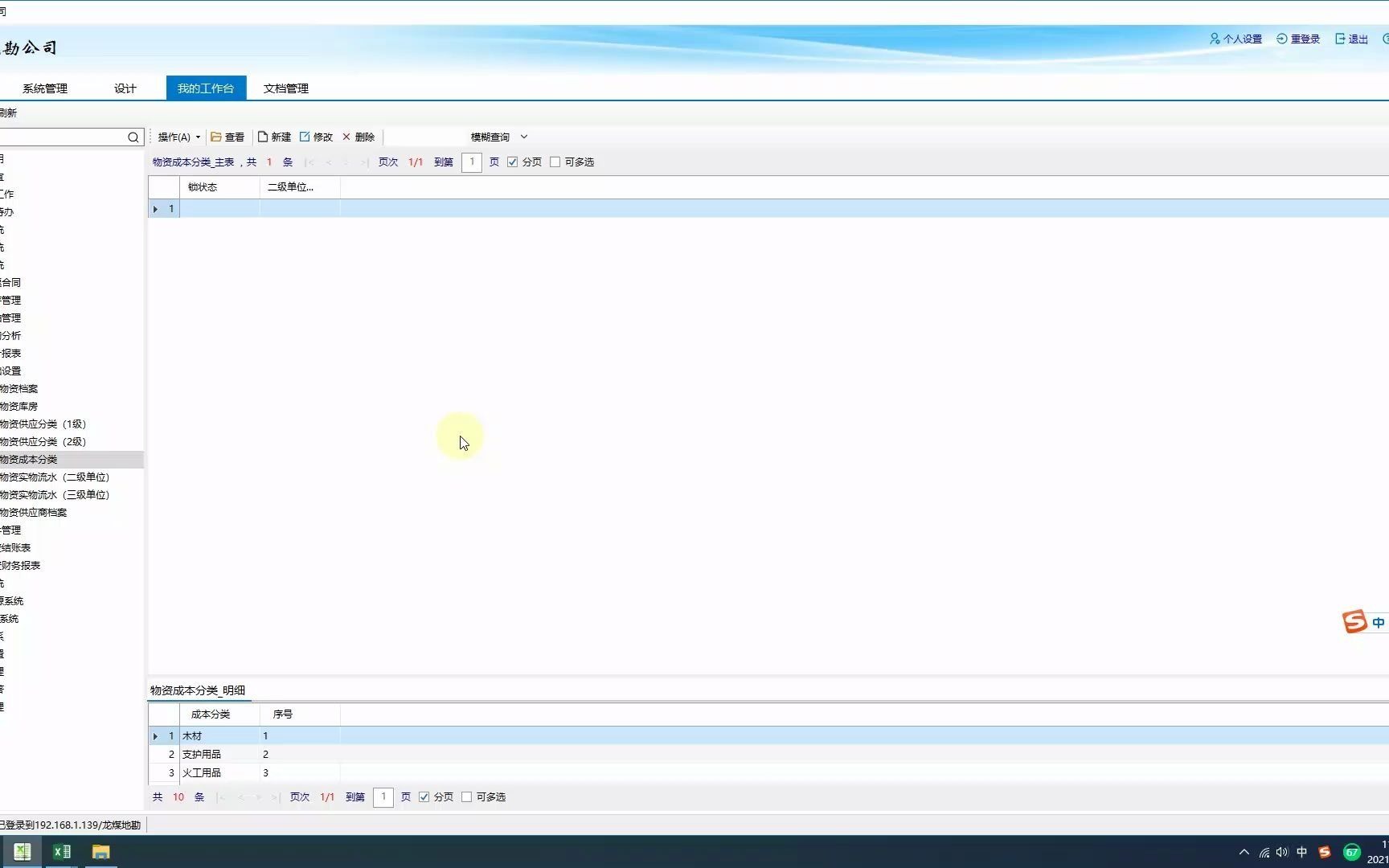Click row 1 arrow in detail table
1389x868 pixels.
(x=155, y=736)
